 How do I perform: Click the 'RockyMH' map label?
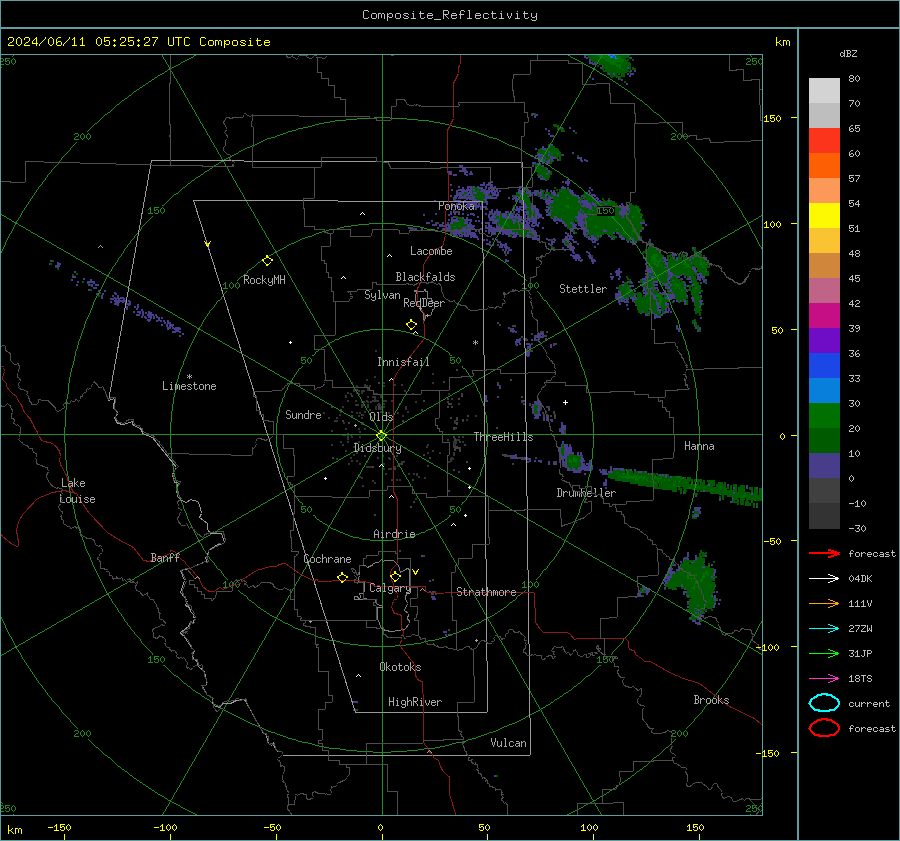264,280
